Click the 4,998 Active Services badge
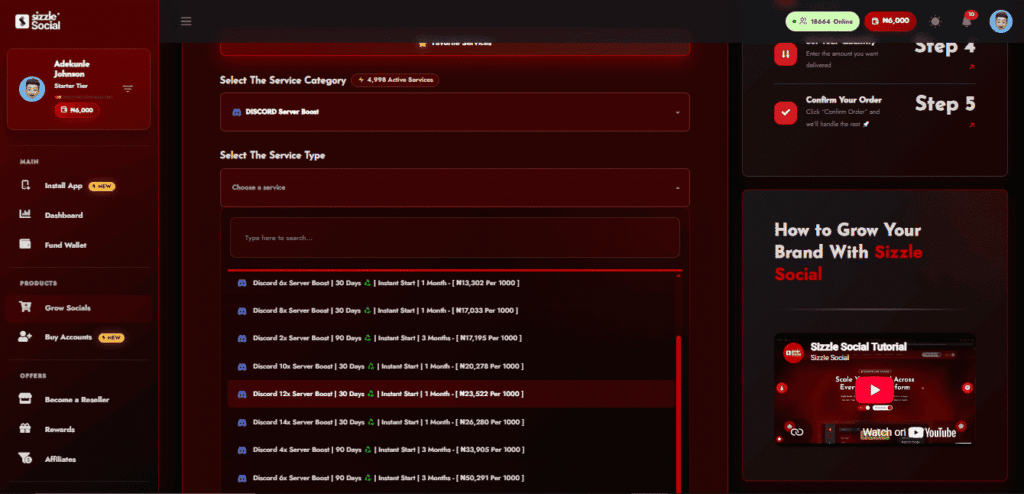The image size is (1024, 494). coord(395,80)
